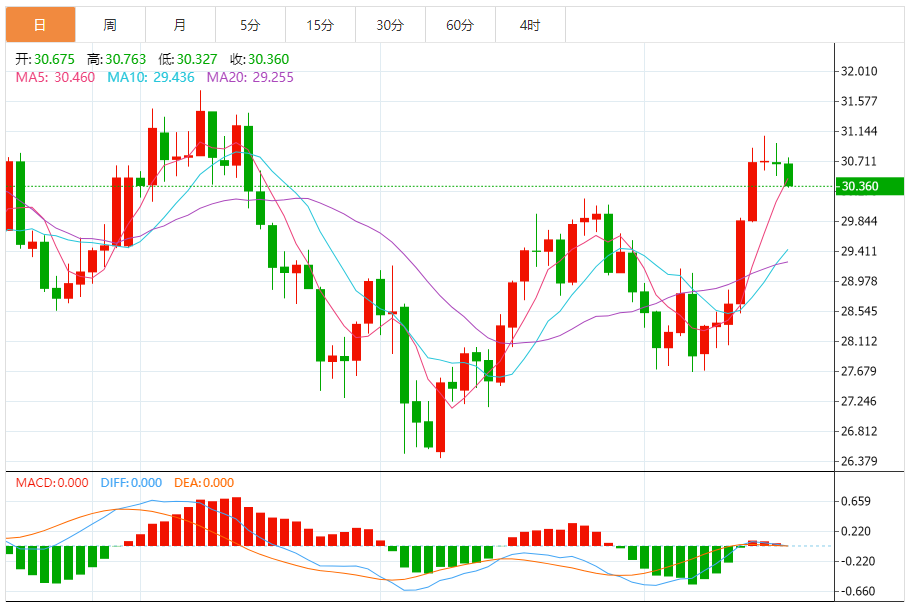This screenshot has width=910, height=602.
Task: Click the 28.545 price axis label
Action: point(859,311)
